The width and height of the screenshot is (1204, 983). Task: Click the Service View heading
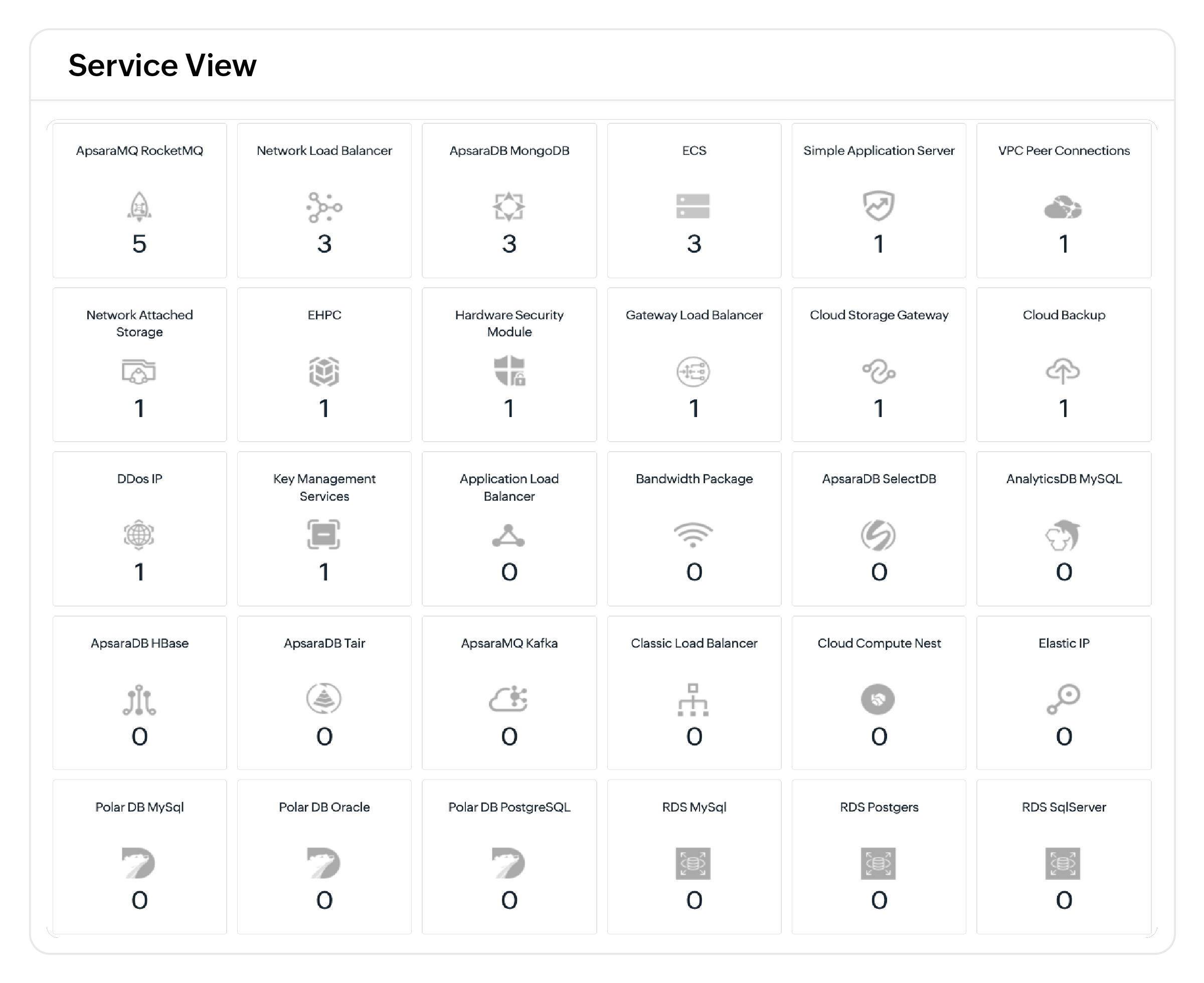point(162,65)
